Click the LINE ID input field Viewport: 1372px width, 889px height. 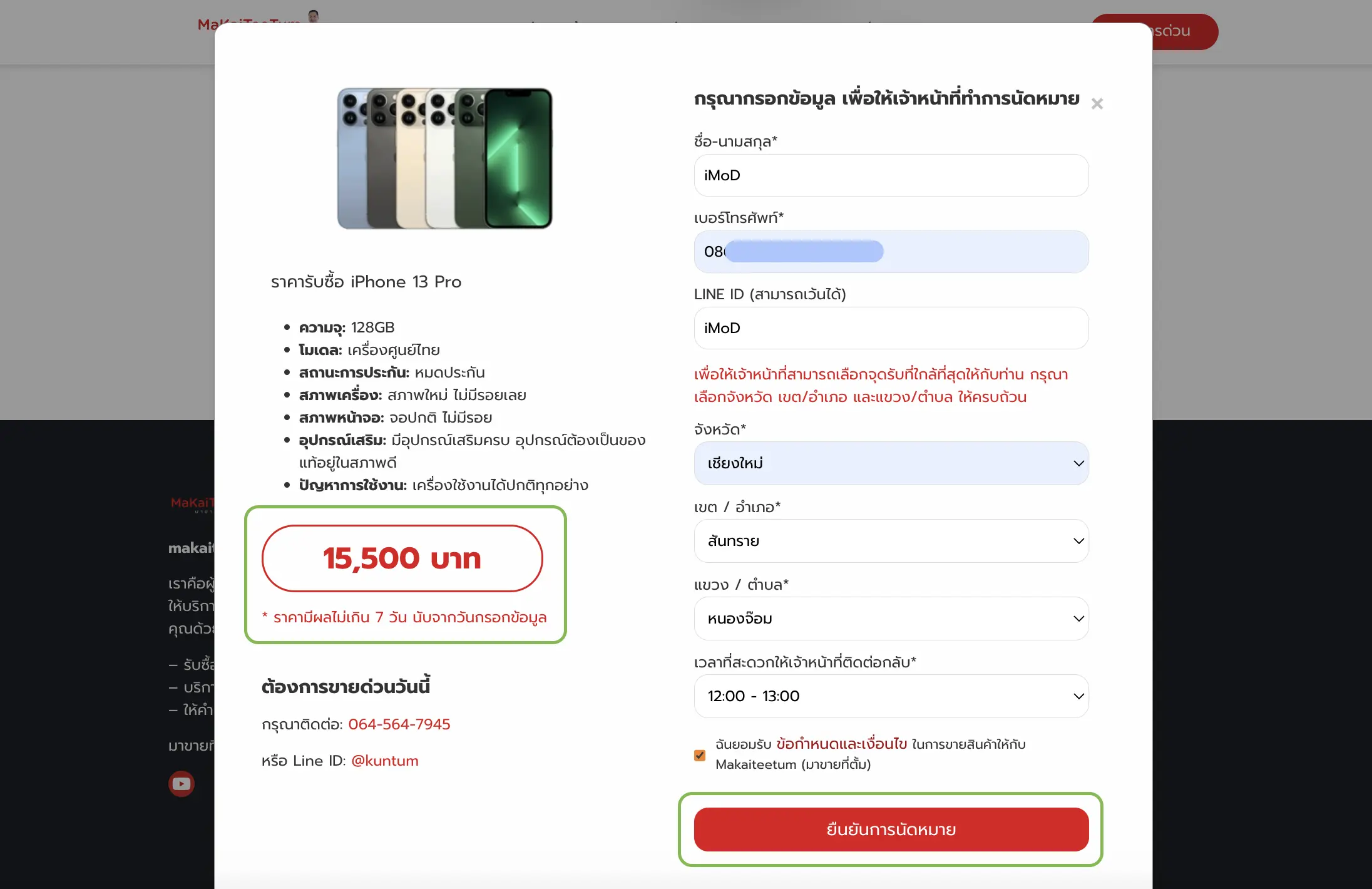(x=891, y=328)
